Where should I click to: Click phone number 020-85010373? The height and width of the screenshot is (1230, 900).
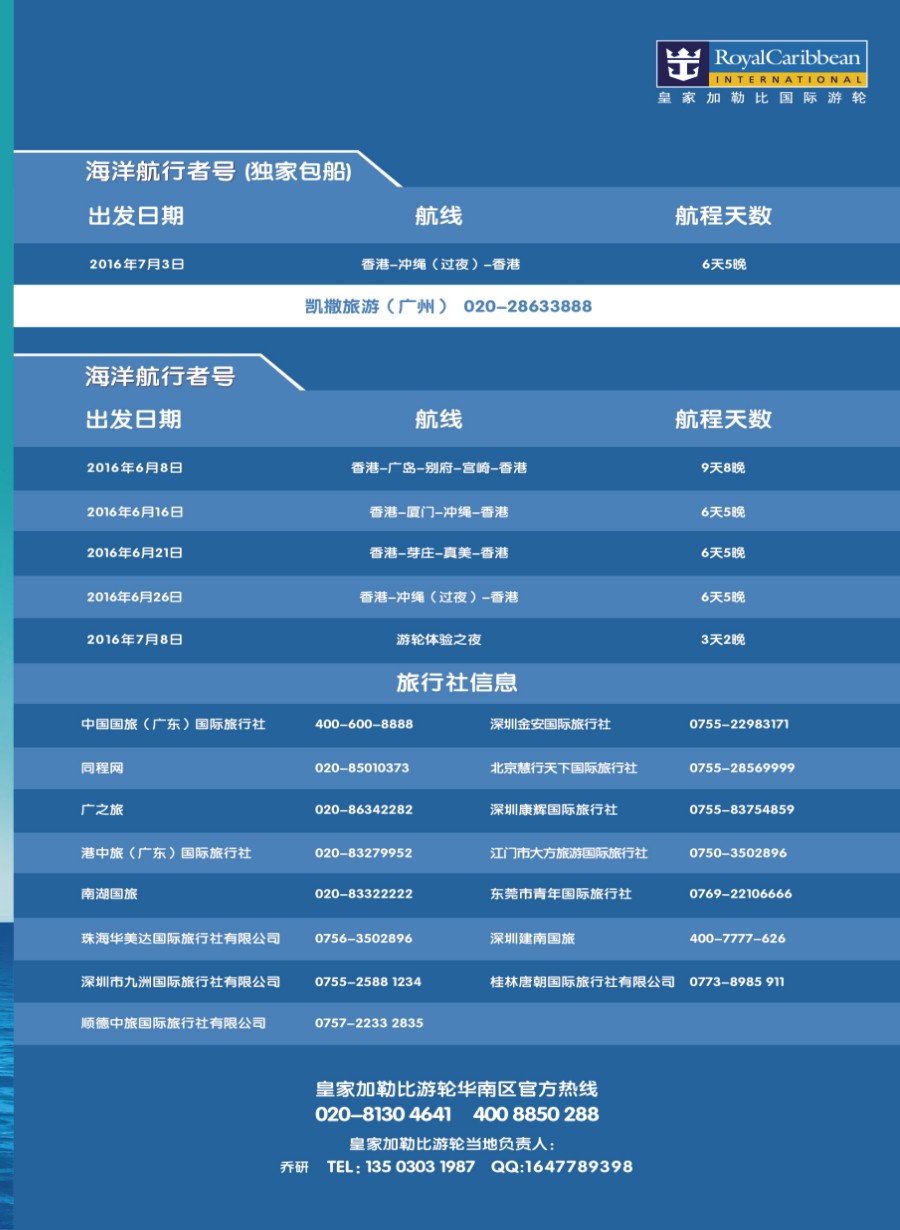pyautogui.click(x=362, y=769)
